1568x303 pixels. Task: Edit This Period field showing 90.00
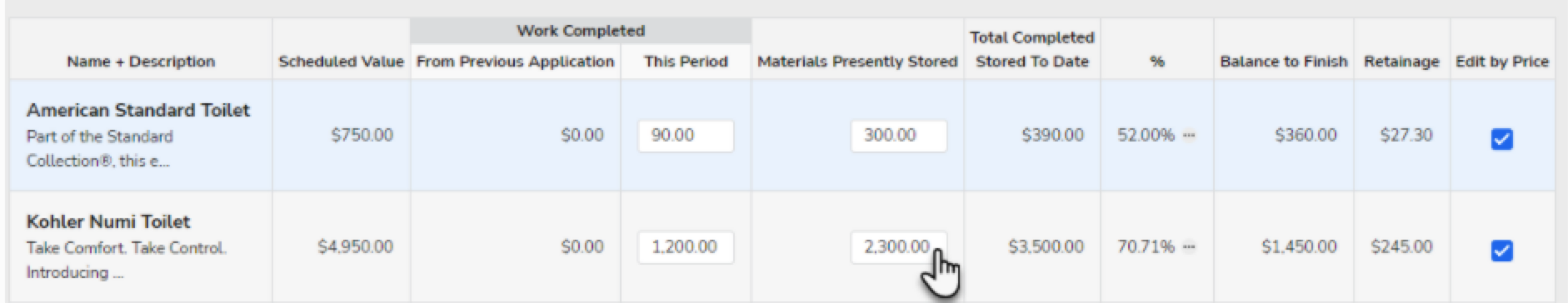686,136
